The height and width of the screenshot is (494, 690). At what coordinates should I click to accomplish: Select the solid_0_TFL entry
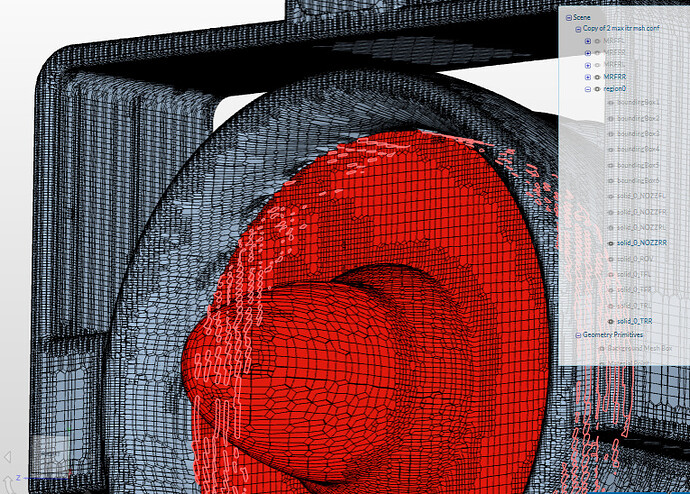click(634, 274)
